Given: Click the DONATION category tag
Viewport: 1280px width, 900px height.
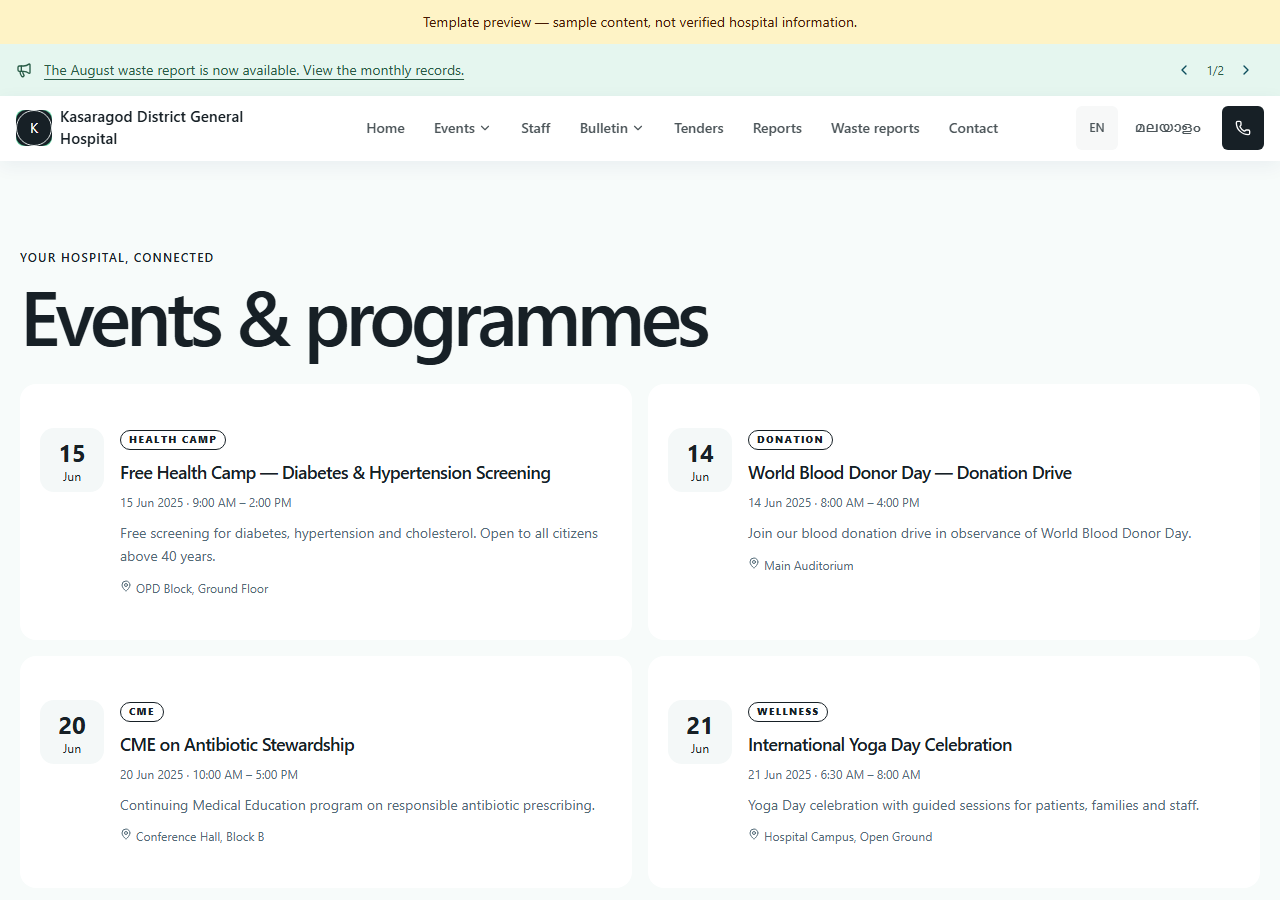Looking at the screenshot, I should click(x=790, y=440).
